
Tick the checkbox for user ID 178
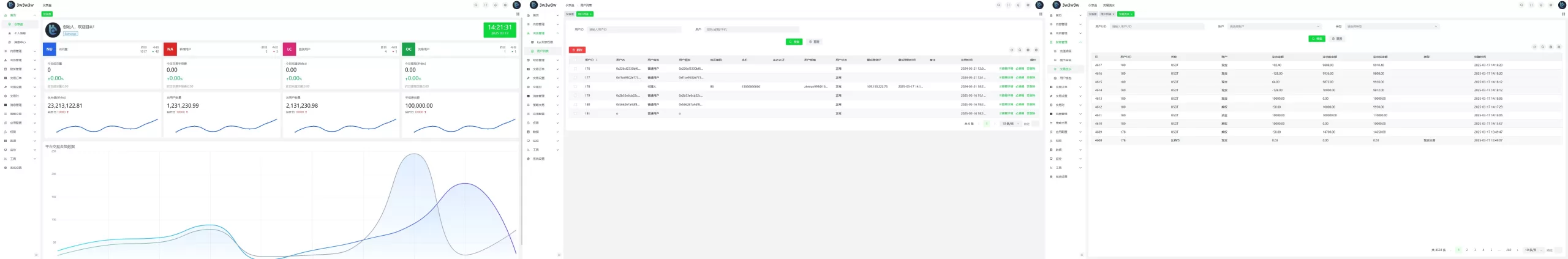(575, 87)
